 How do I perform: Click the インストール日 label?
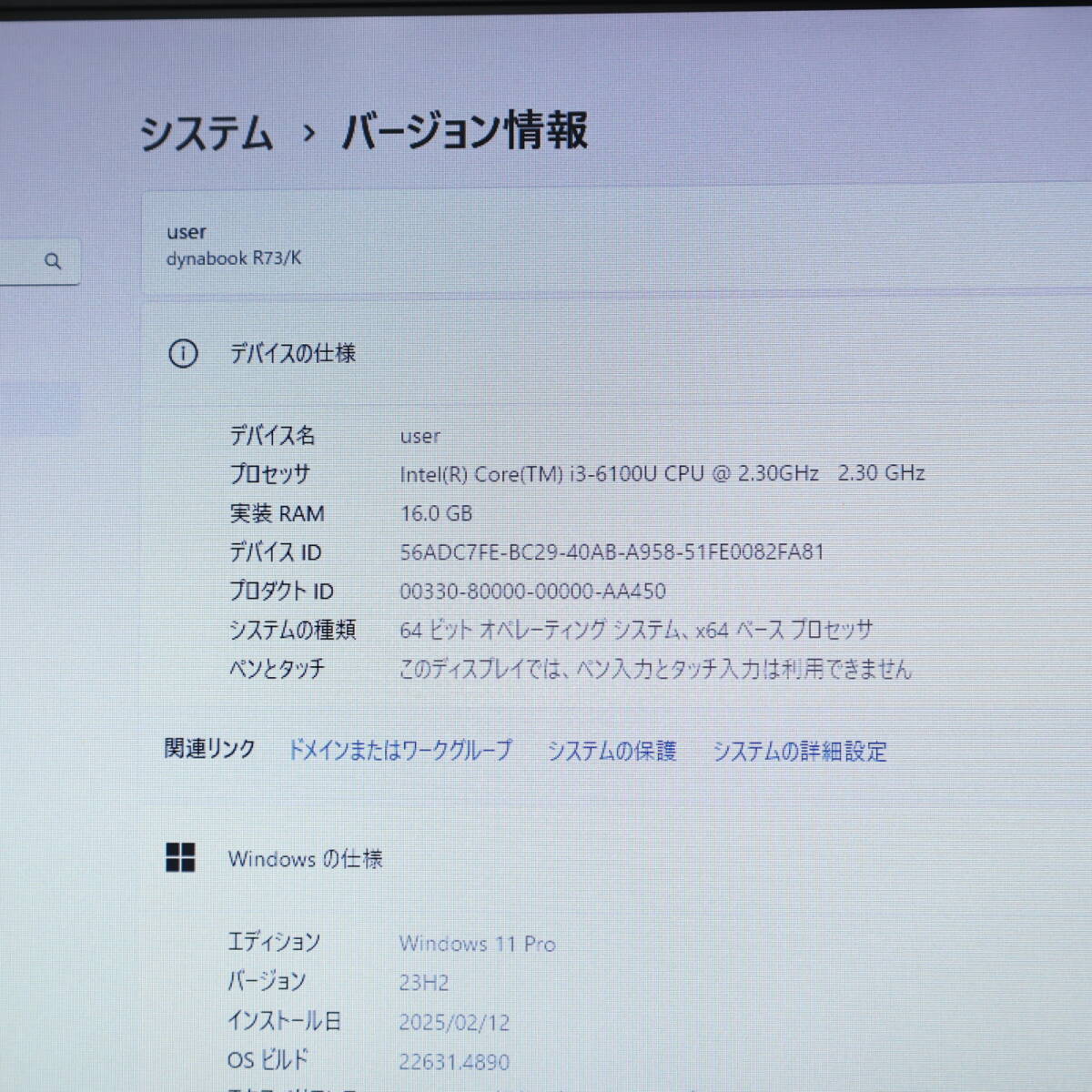tap(285, 1020)
